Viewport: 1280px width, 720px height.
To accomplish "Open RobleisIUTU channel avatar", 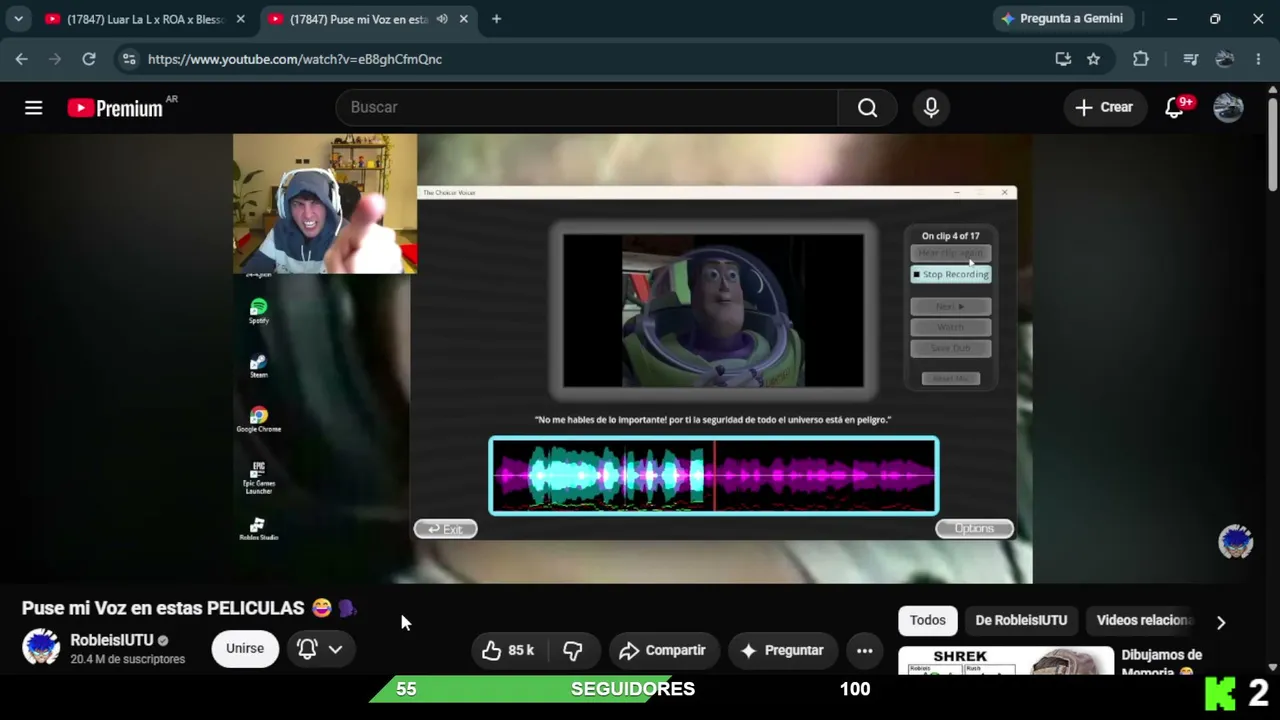I will coord(41,648).
